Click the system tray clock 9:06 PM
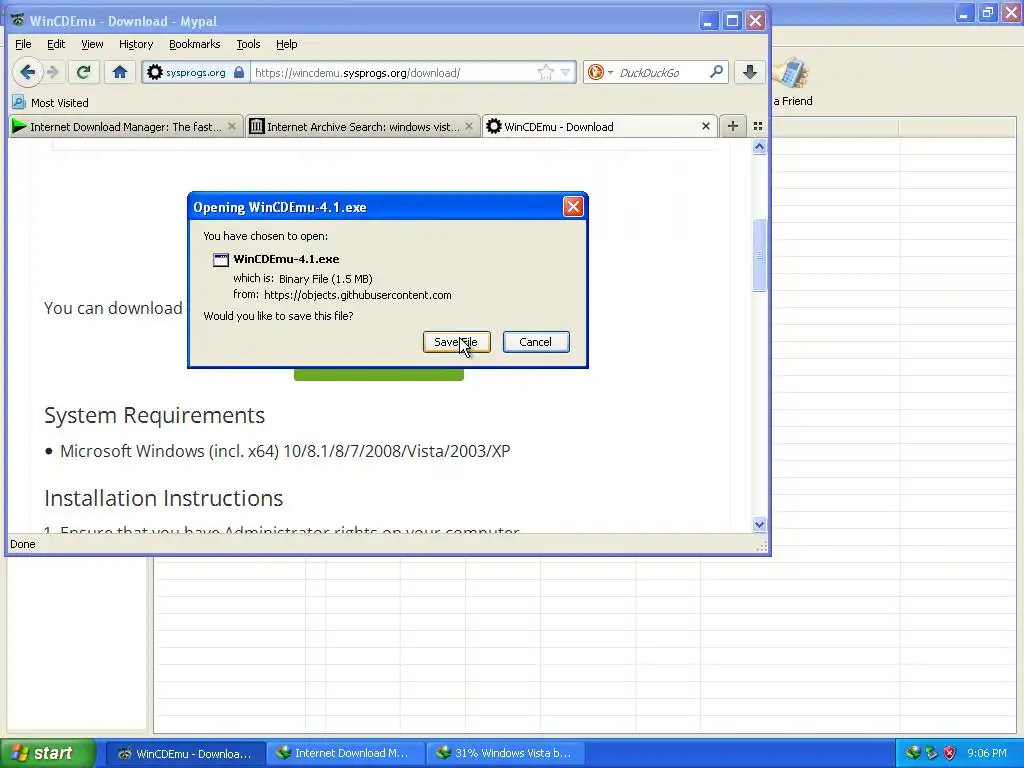This screenshot has height=768, width=1024. 987,753
